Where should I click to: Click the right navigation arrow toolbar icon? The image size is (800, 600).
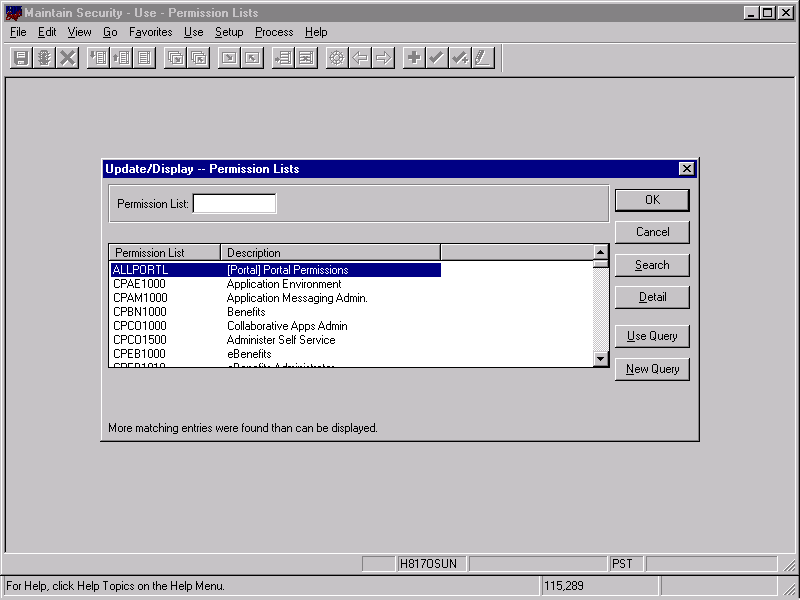pyautogui.click(x=383, y=57)
